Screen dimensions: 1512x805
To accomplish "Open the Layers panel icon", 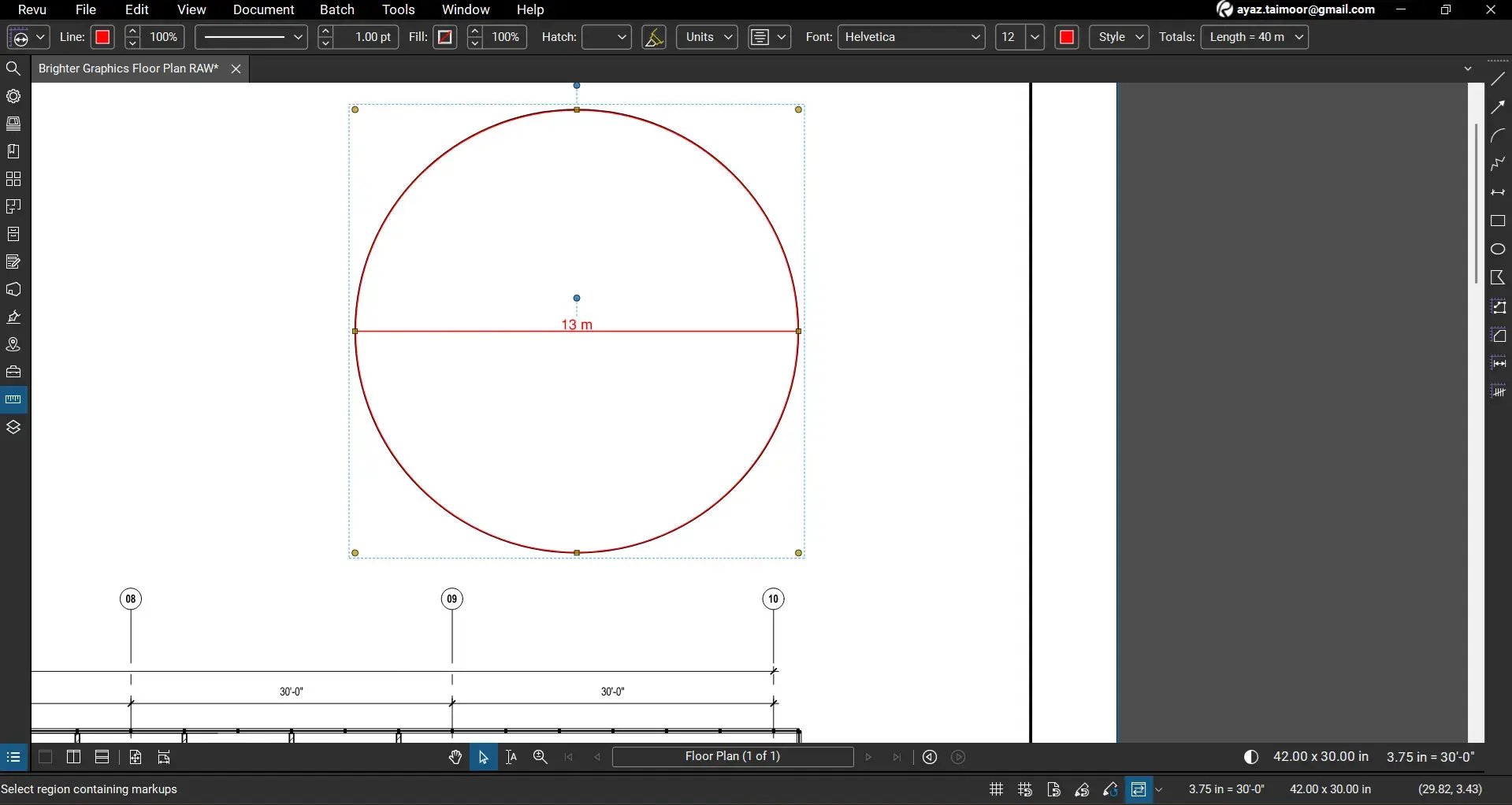I will pos(13,427).
